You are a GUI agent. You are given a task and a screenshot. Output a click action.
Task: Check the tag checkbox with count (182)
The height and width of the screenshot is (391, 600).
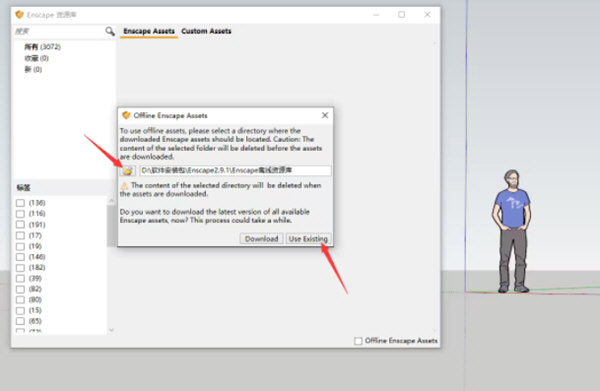(x=20, y=267)
